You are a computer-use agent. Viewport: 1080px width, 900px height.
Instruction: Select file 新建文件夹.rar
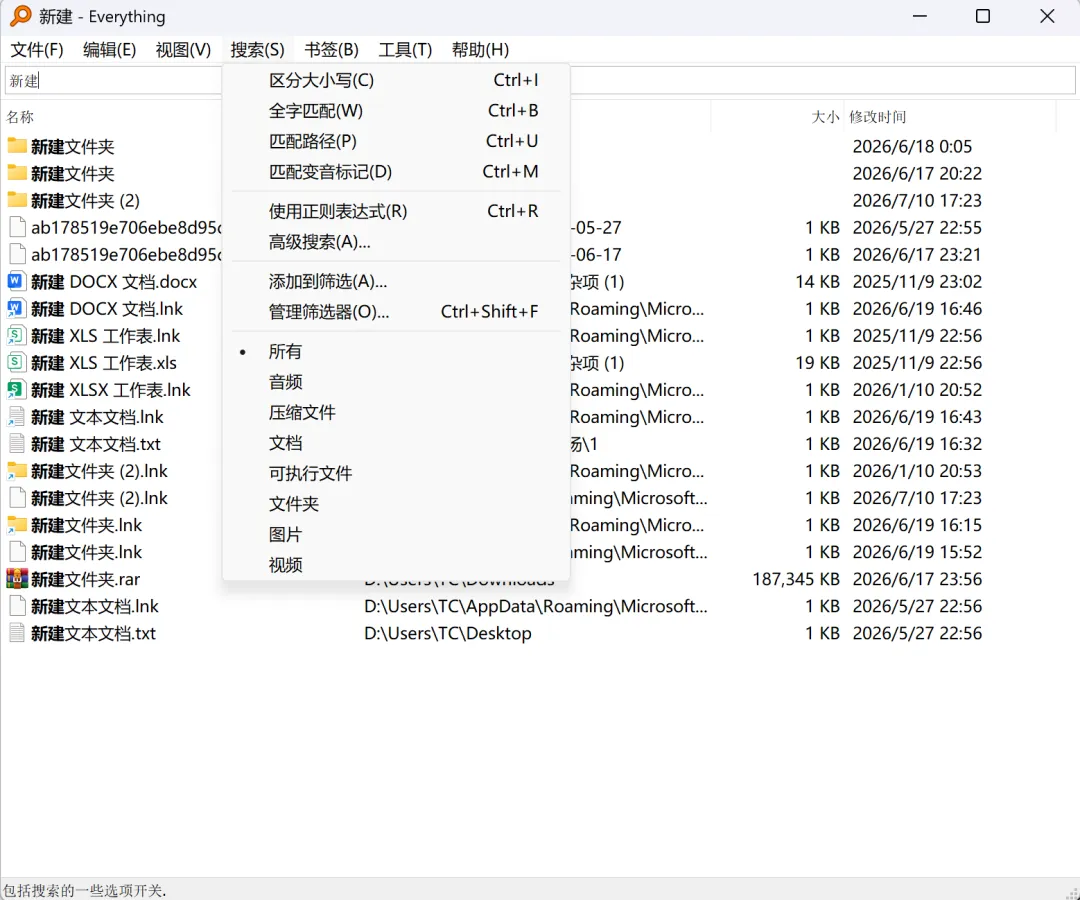[x=85, y=579]
